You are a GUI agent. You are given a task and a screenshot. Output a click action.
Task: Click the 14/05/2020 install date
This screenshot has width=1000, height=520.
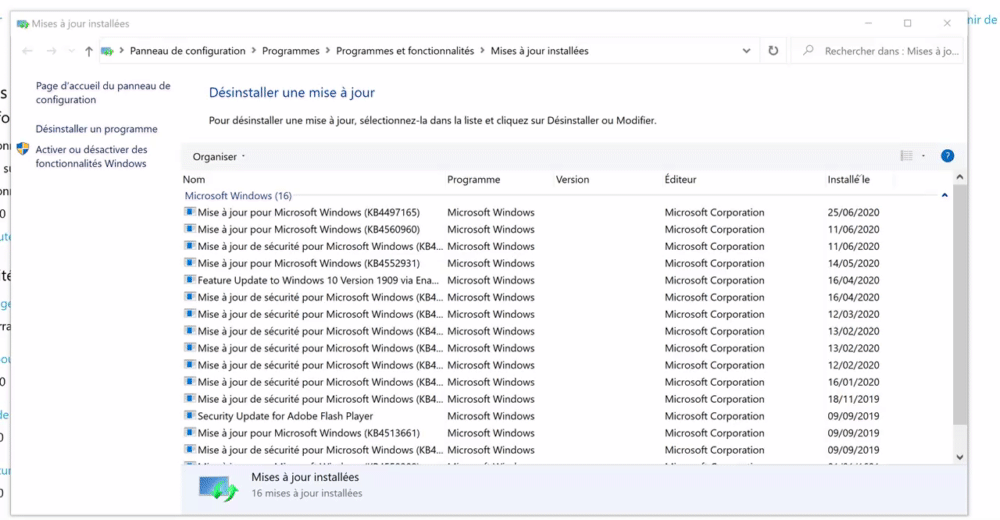pos(853,264)
